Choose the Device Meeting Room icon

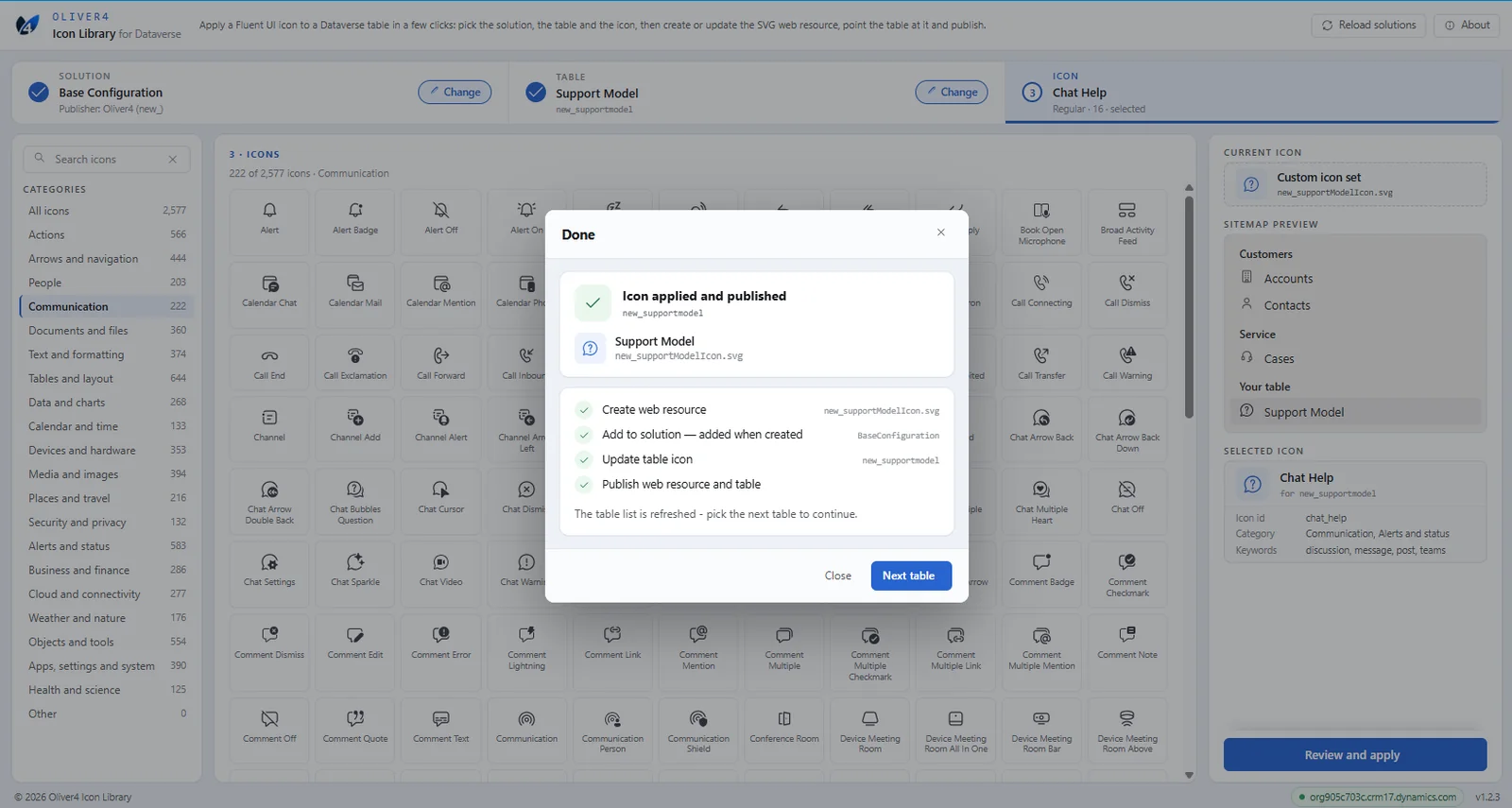pos(870,731)
